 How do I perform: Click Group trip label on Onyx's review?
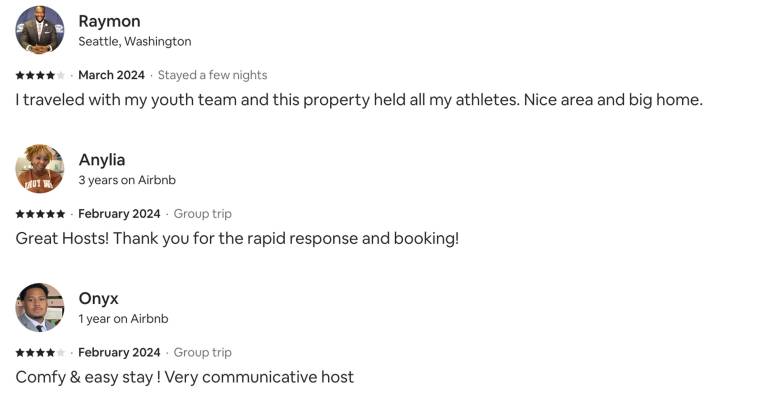(203, 353)
